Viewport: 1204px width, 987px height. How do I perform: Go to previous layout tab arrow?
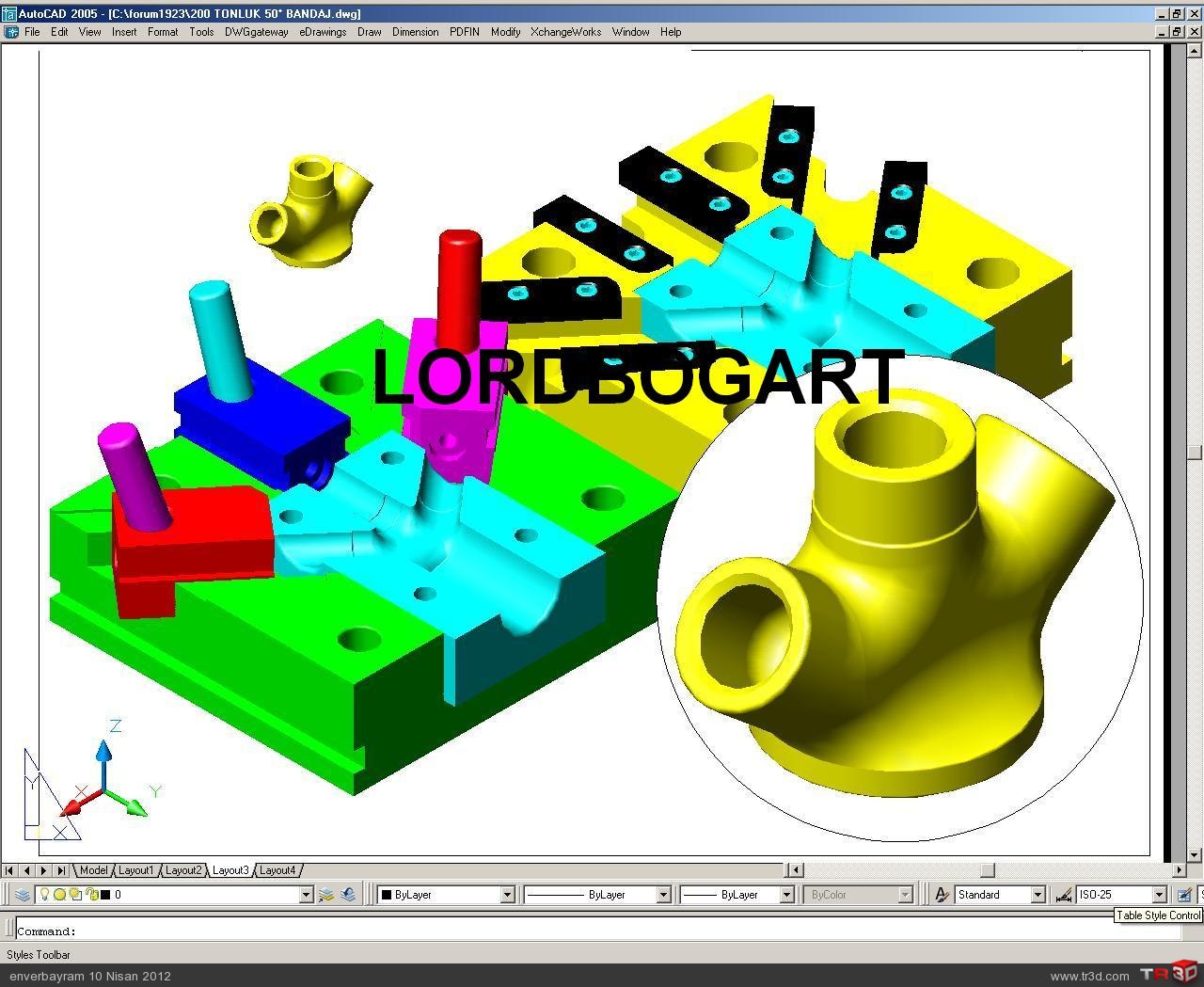pyautogui.click(x=26, y=870)
